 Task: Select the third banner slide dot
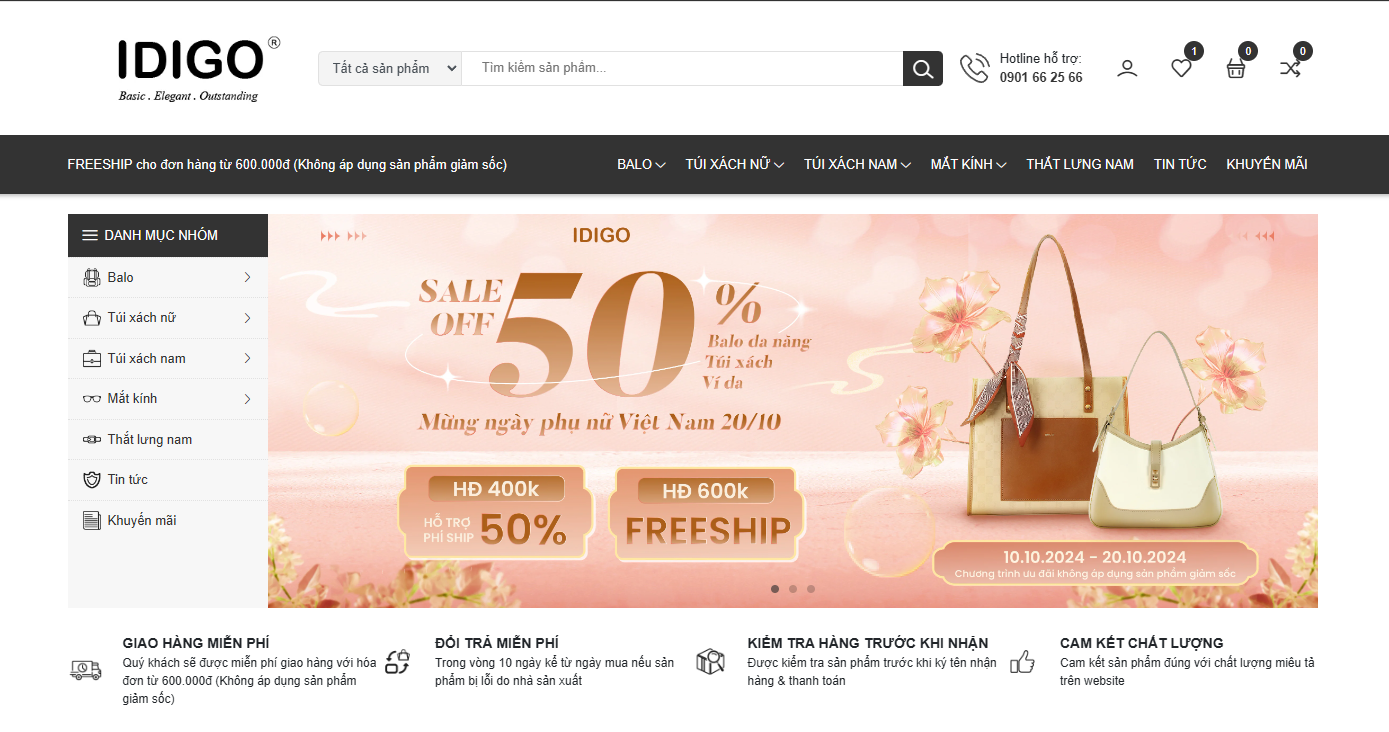click(811, 589)
